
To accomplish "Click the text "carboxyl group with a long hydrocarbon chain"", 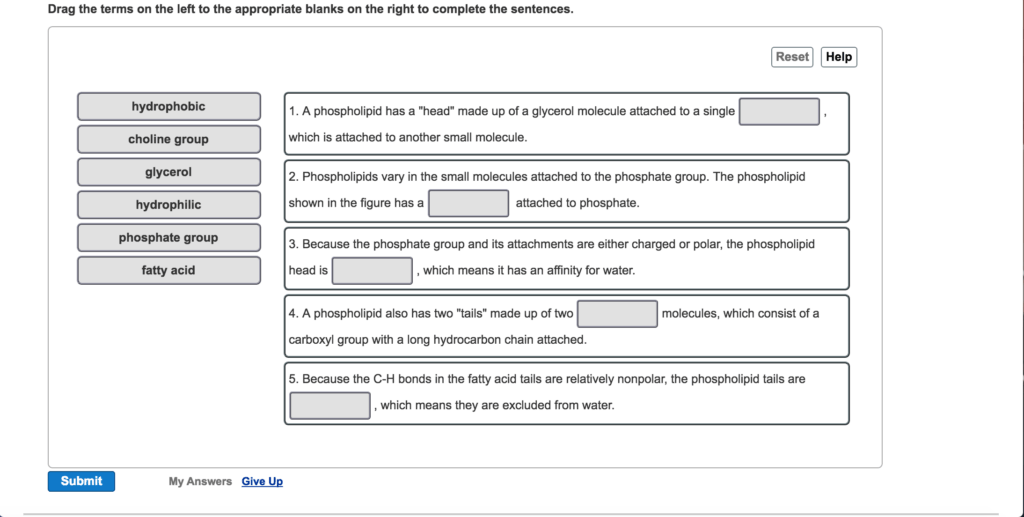I will pos(437,340).
